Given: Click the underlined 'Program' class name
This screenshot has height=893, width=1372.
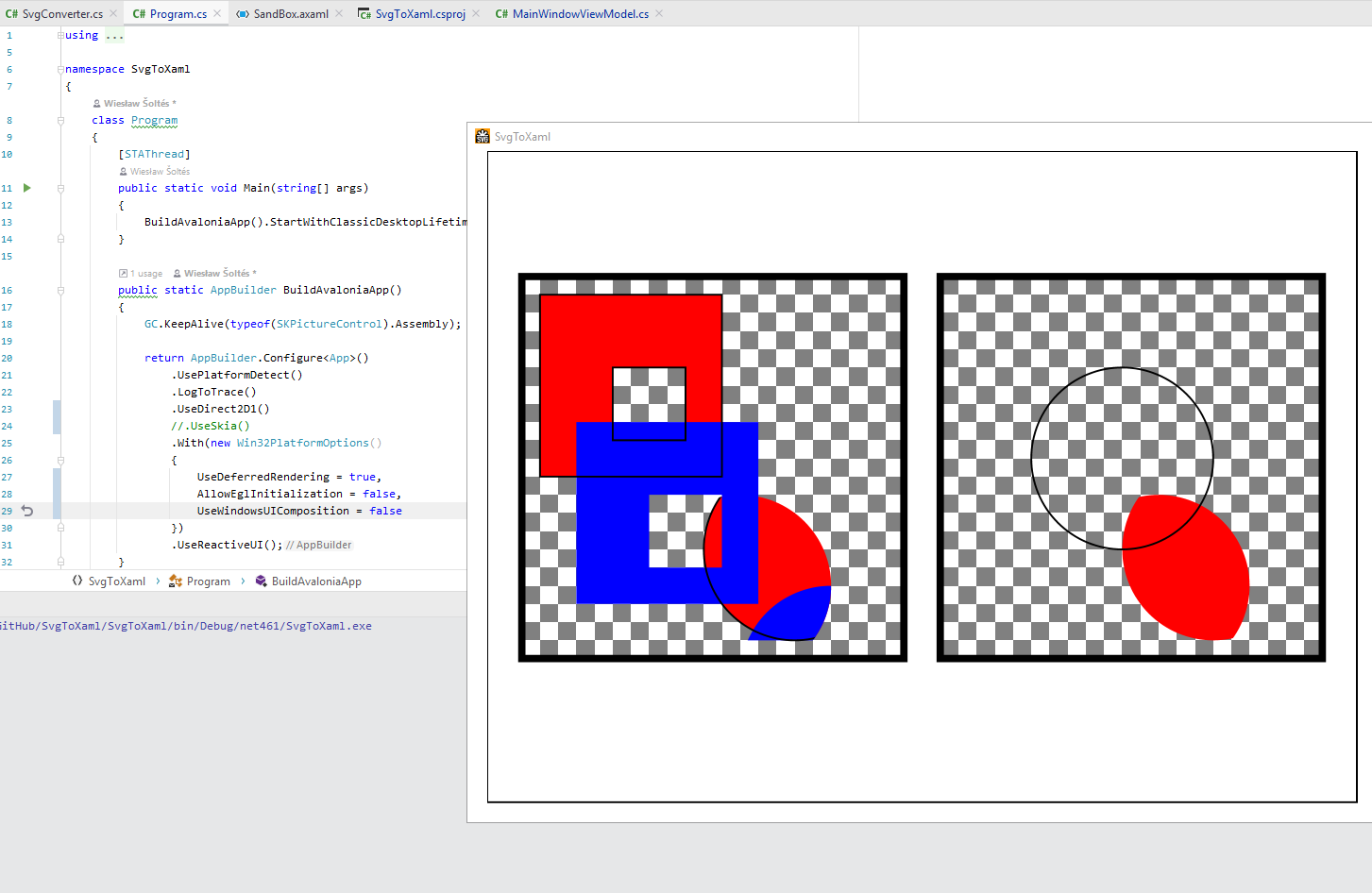Looking at the screenshot, I should pos(154,120).
